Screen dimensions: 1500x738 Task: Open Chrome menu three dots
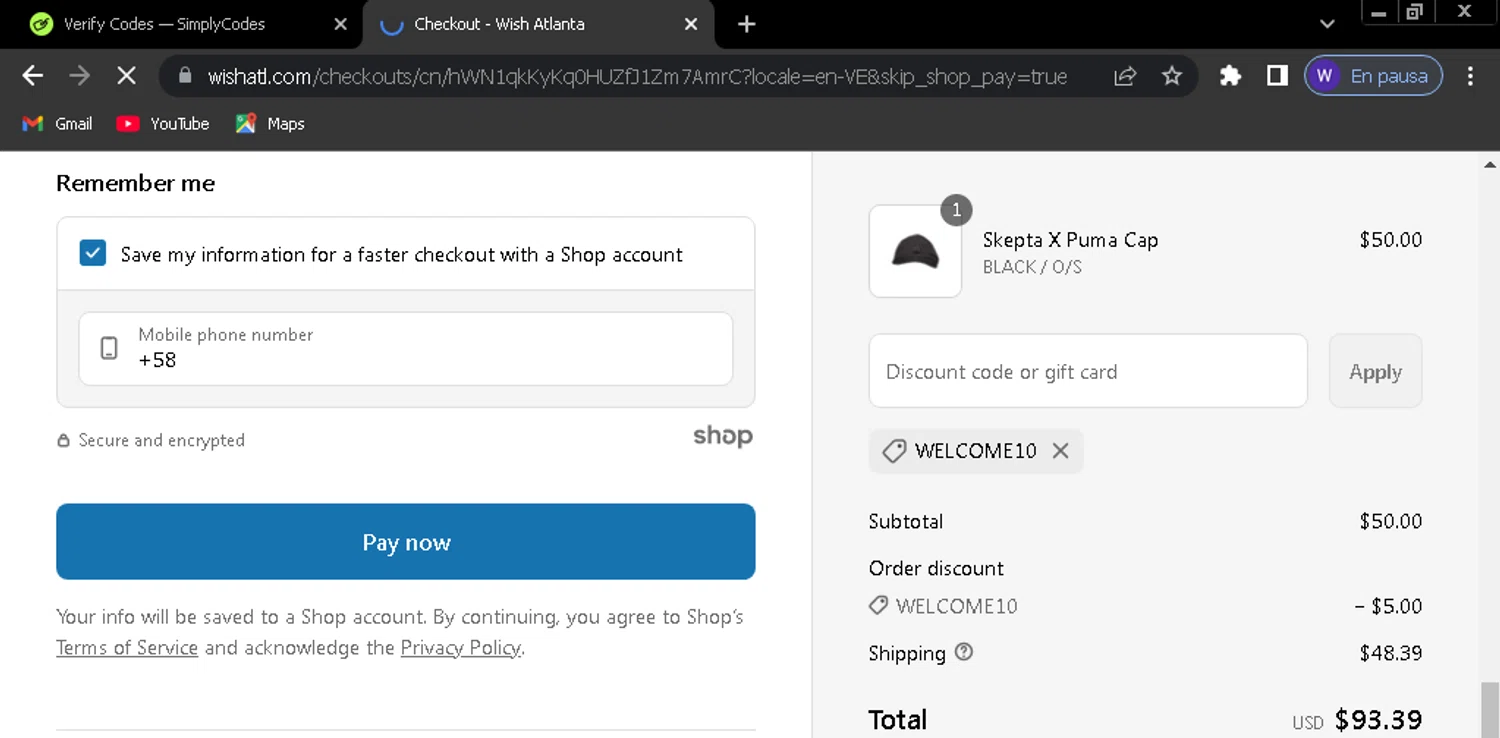[x=1470, y=76]
